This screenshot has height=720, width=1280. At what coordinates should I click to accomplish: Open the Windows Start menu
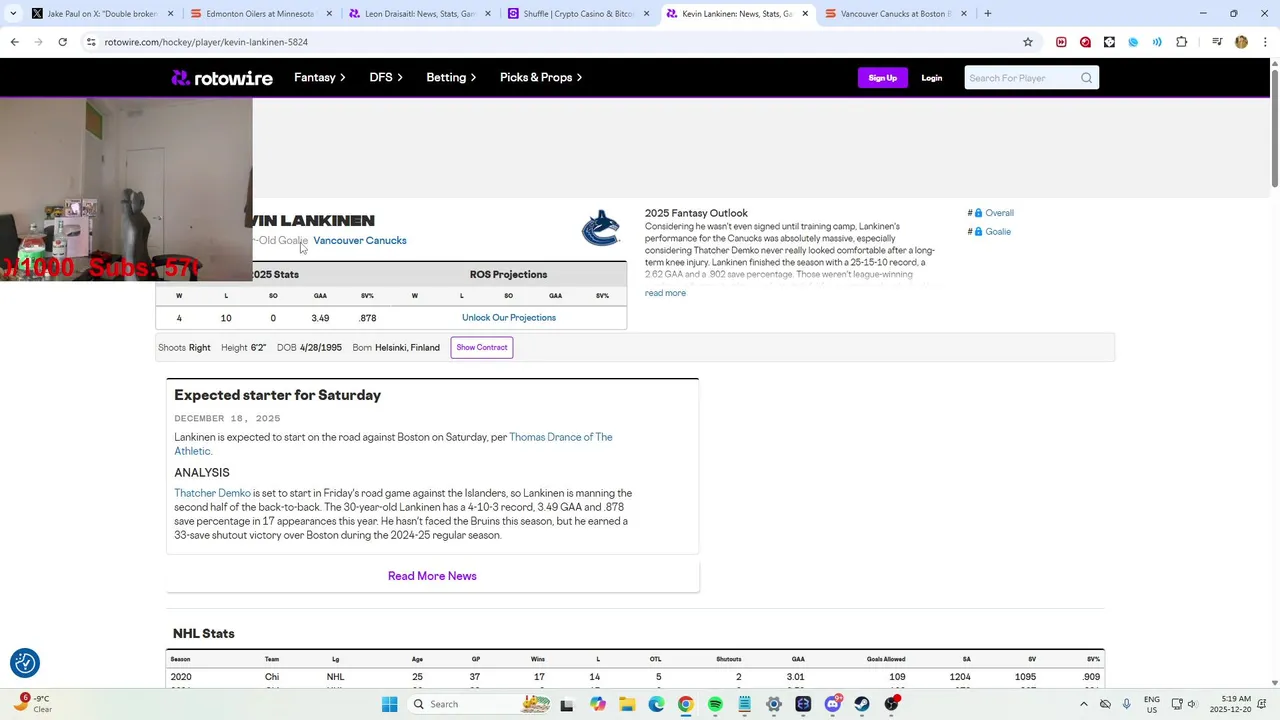[389, 704]
